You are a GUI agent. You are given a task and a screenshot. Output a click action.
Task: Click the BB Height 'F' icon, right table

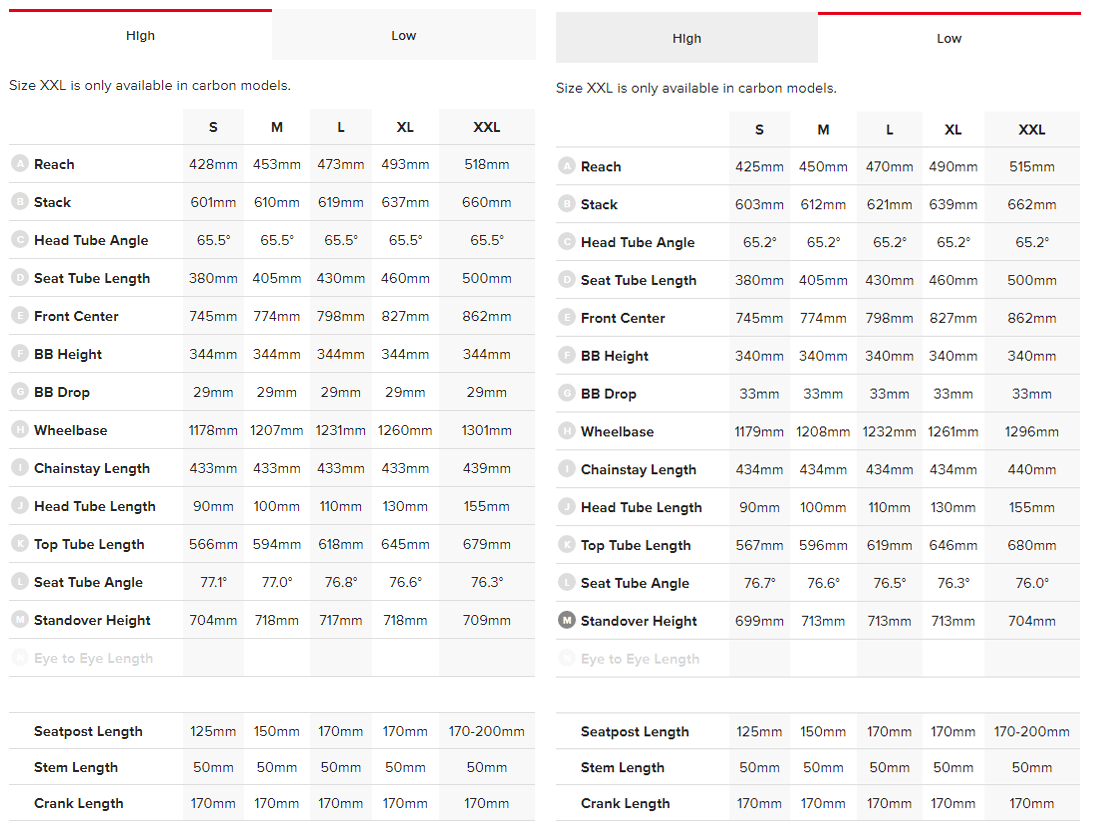(x=566, y=356)
